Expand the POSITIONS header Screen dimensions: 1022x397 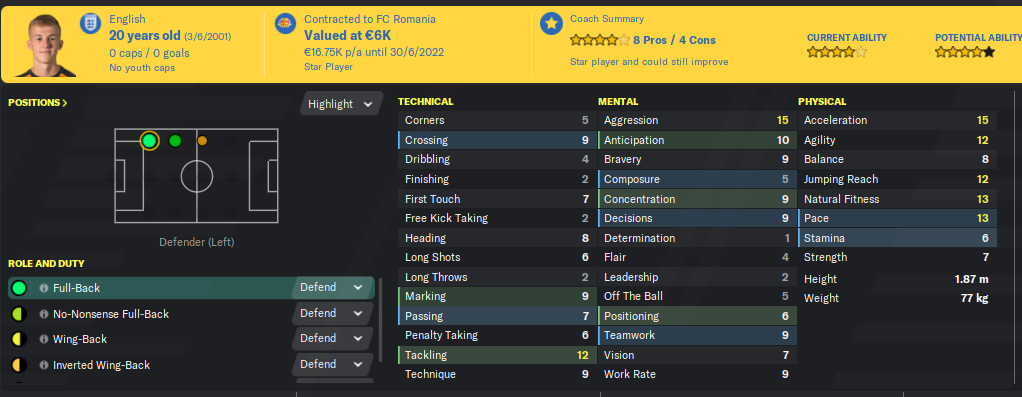point(38,102)
